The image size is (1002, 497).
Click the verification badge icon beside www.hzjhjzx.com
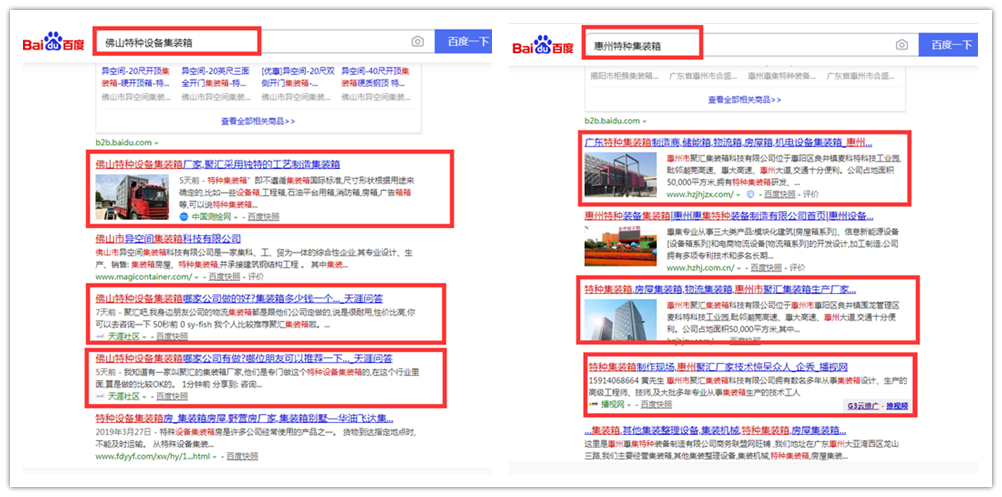pos(751,194)
